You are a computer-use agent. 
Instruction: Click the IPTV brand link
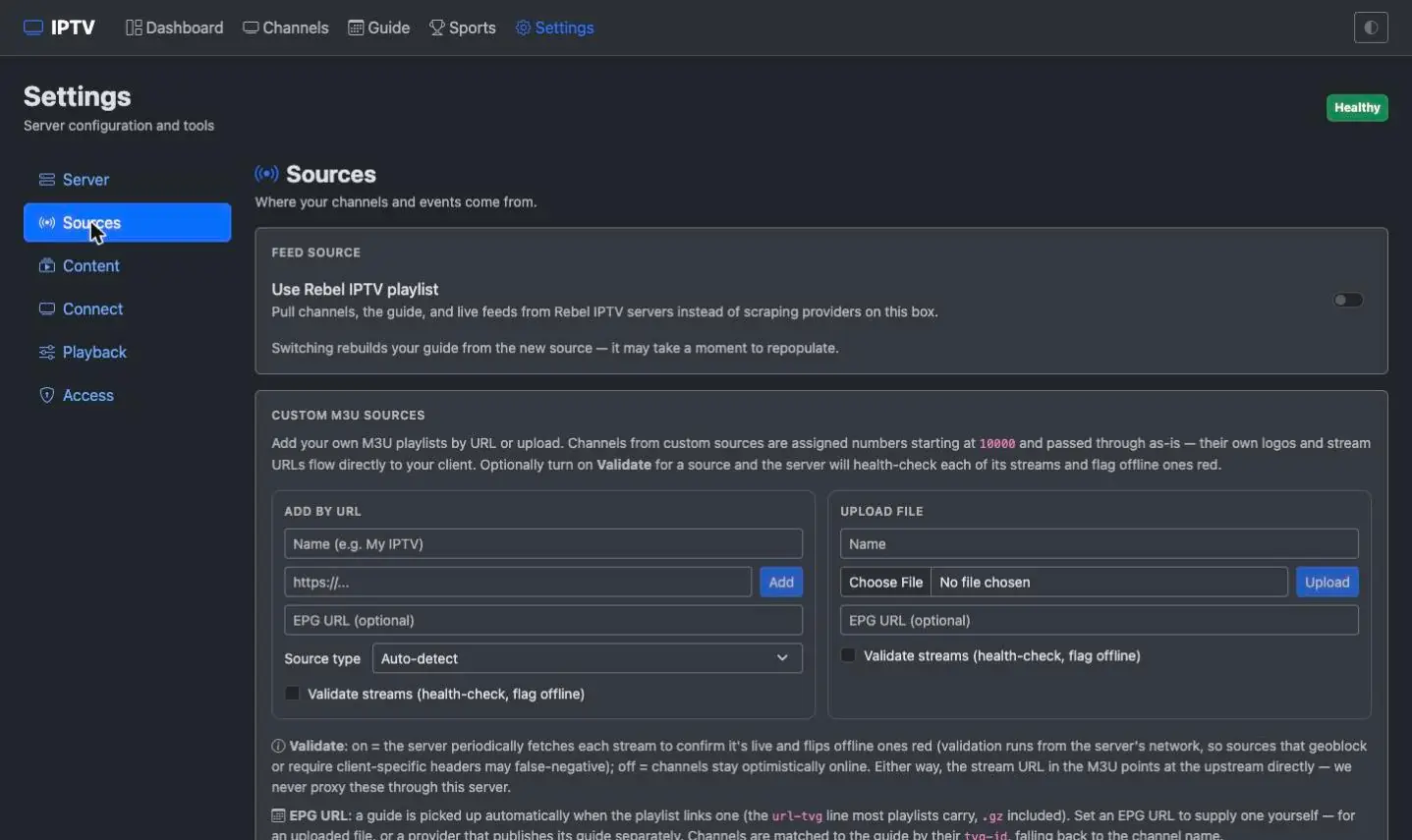click(x=60, y=28)
